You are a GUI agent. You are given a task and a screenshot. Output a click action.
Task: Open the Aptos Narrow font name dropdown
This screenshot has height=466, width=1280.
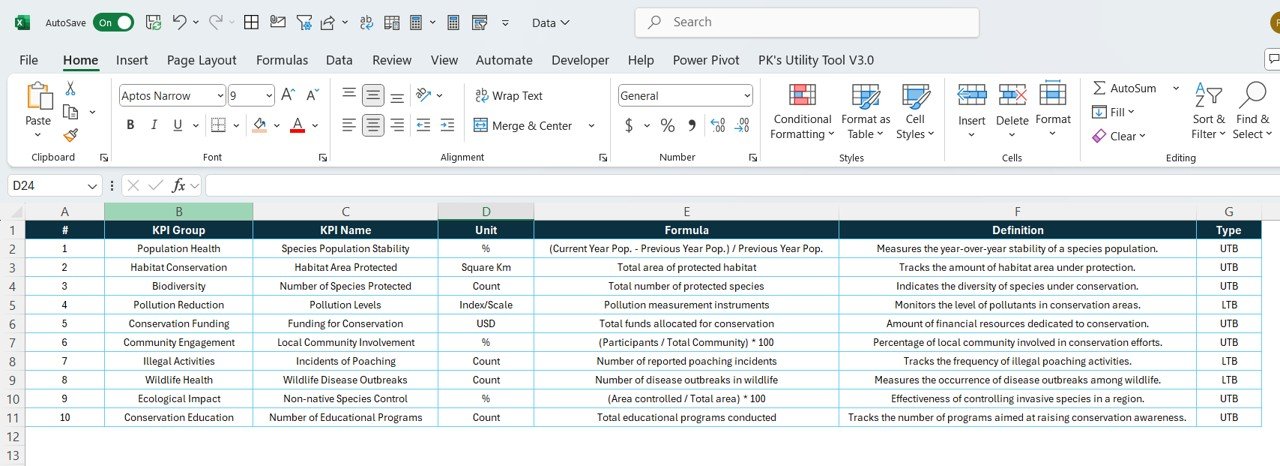172,96
